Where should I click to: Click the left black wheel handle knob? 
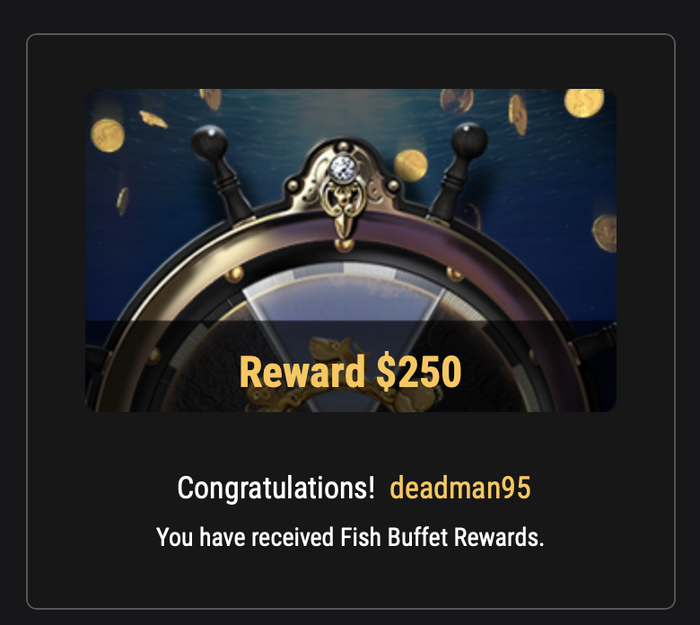coord(209,142)
